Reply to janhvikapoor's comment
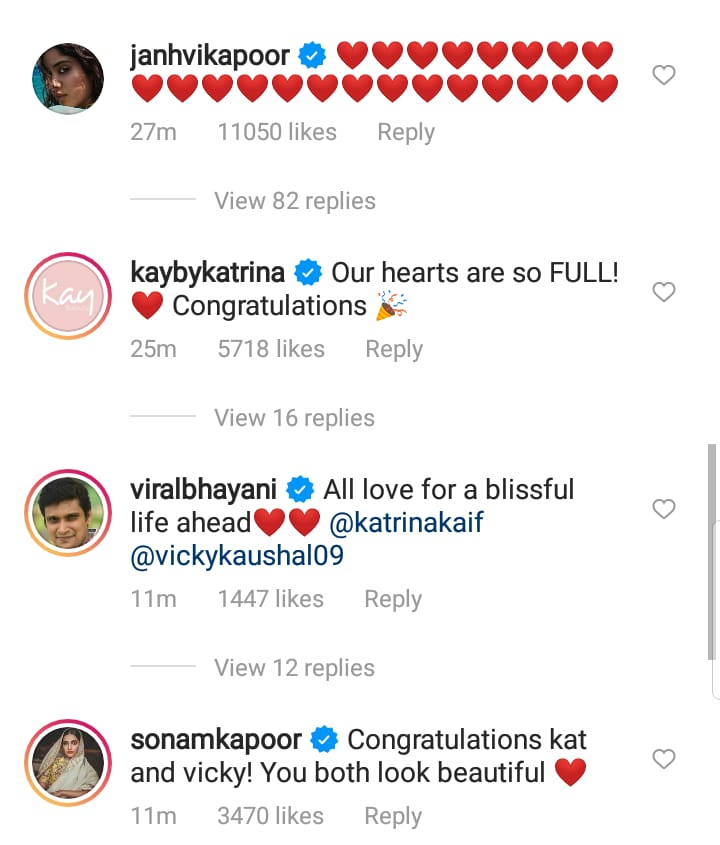The height and width of the screenshot is (845, 720). click(x=405, y=131)
